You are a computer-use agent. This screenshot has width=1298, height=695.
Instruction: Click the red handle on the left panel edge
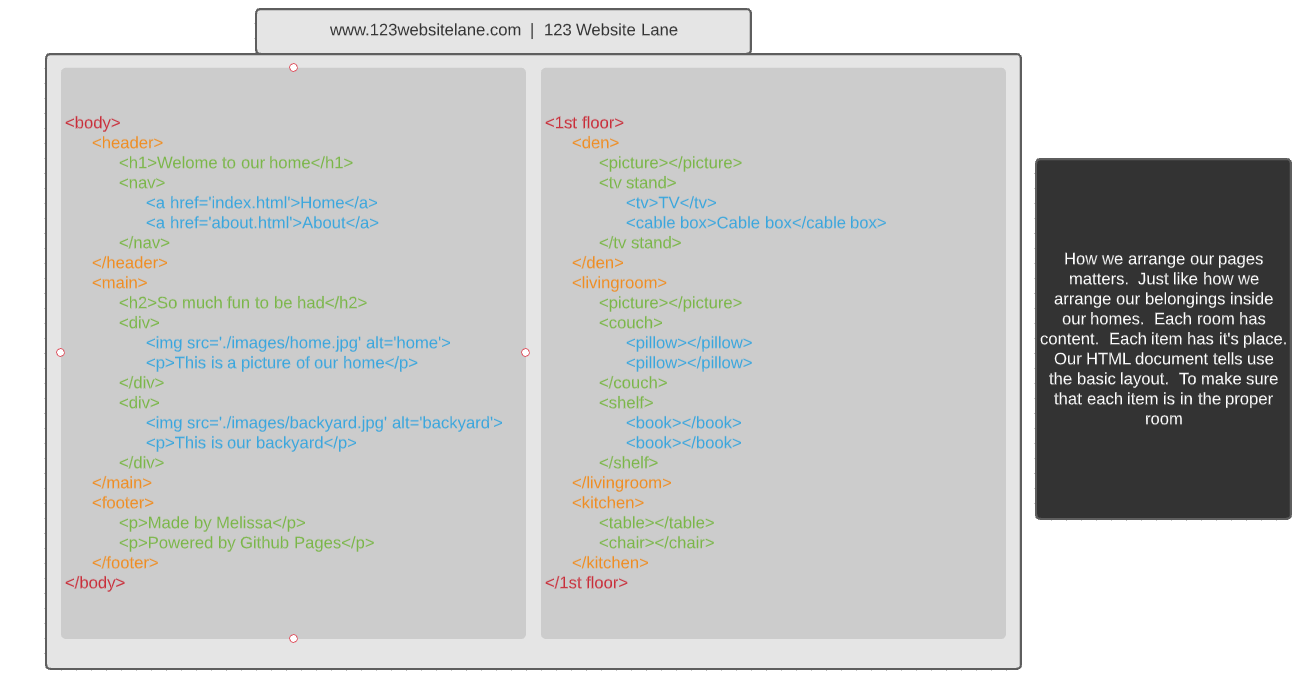point(60,352)
